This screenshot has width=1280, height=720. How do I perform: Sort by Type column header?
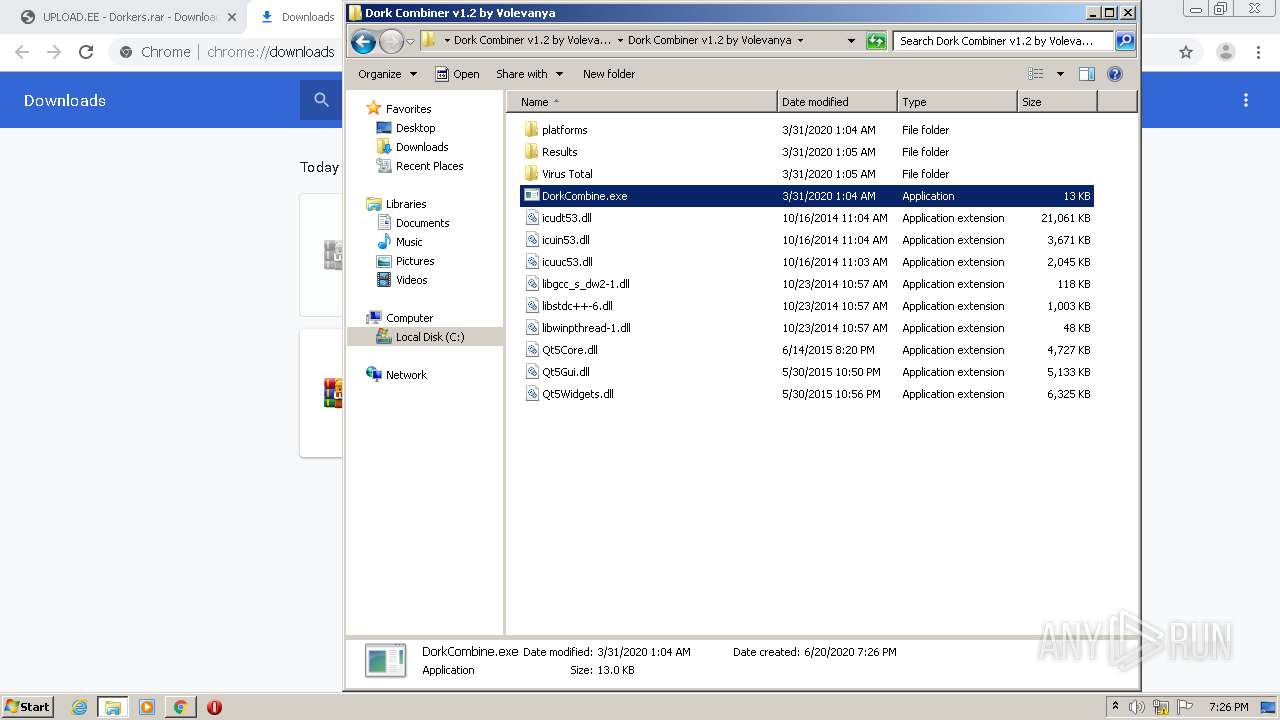coord(957,102)
